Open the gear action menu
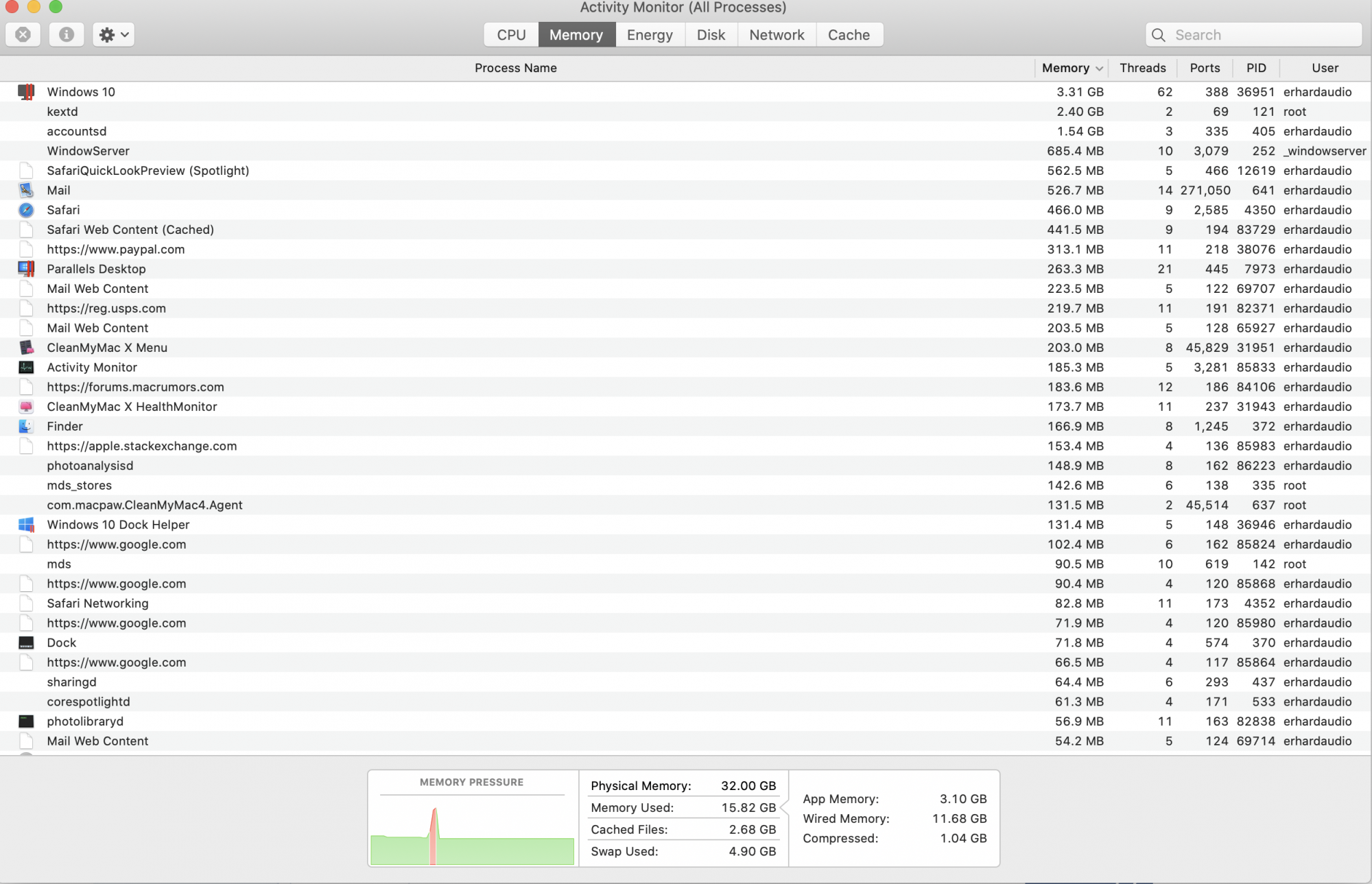Image resolution: width=1372 pixels, height=884 pixels. click(x=114, y=34)
